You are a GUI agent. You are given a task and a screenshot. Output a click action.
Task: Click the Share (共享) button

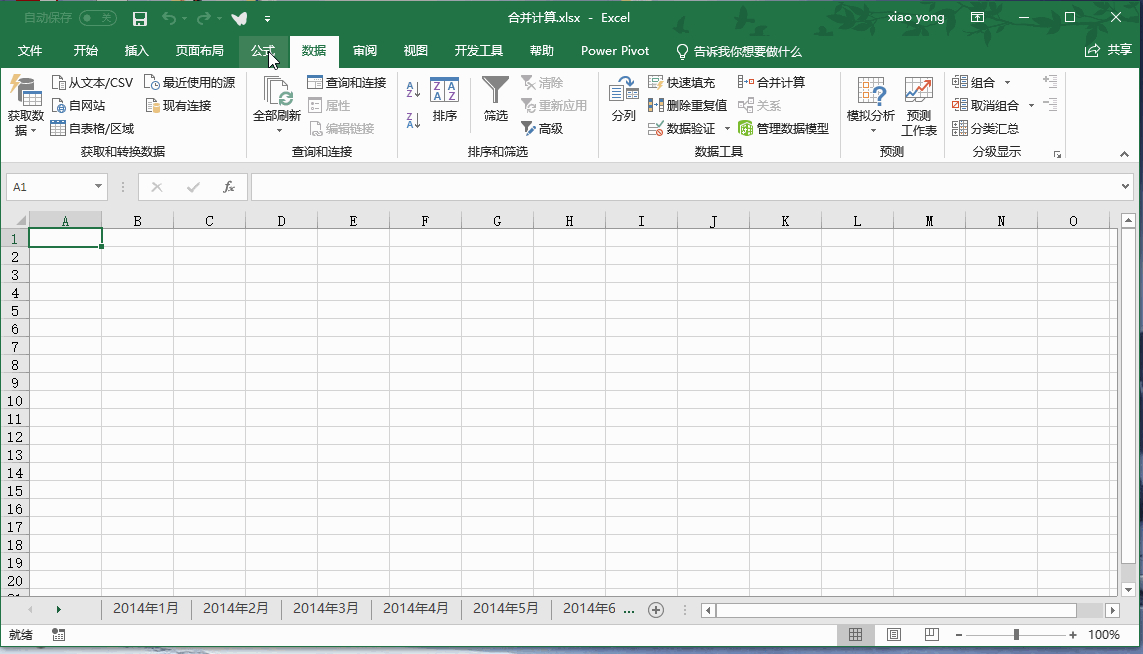pyautogui.click(x=1108, y=51)
